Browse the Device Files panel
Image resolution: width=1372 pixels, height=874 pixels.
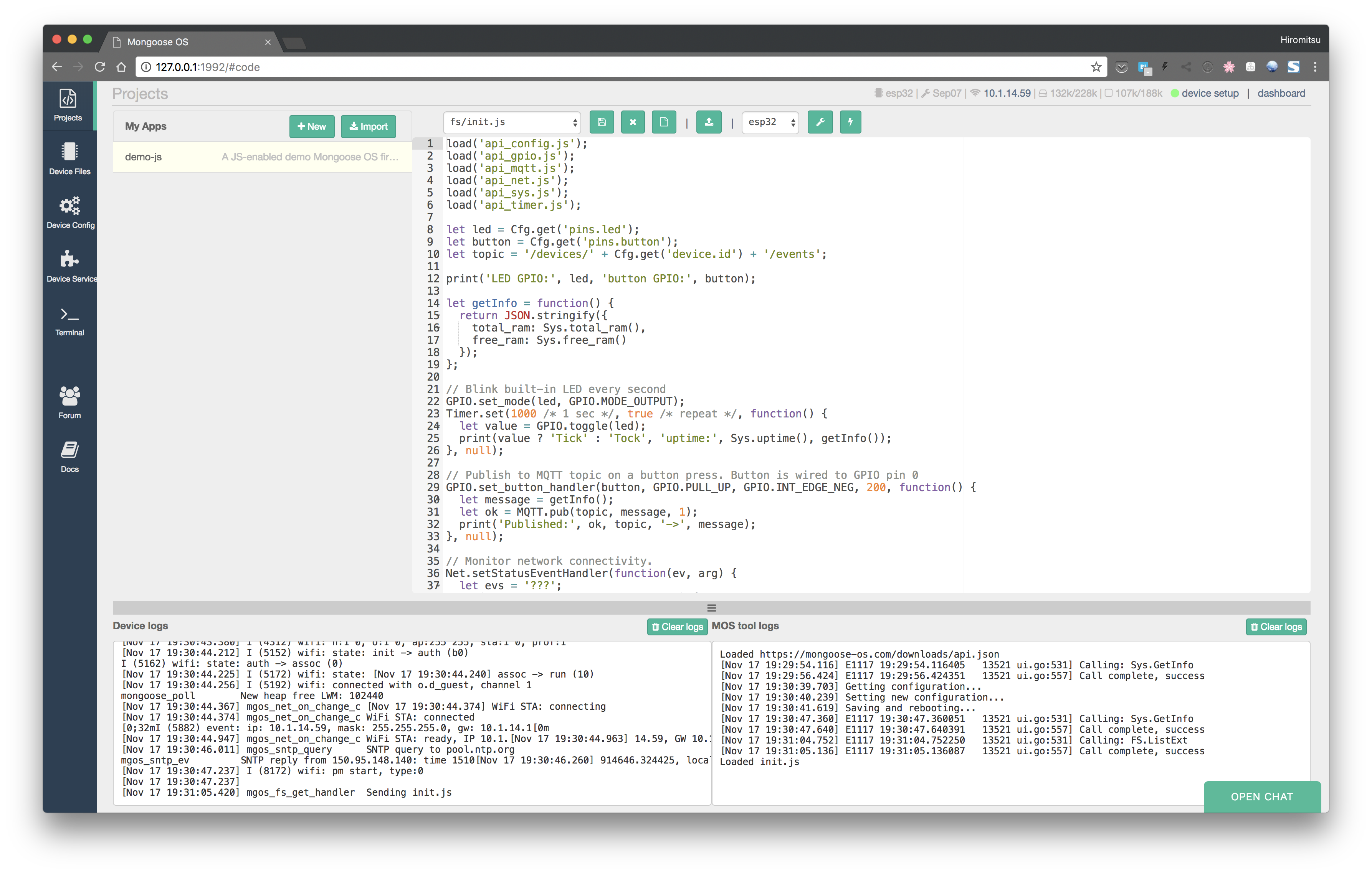tap(69, 157)
